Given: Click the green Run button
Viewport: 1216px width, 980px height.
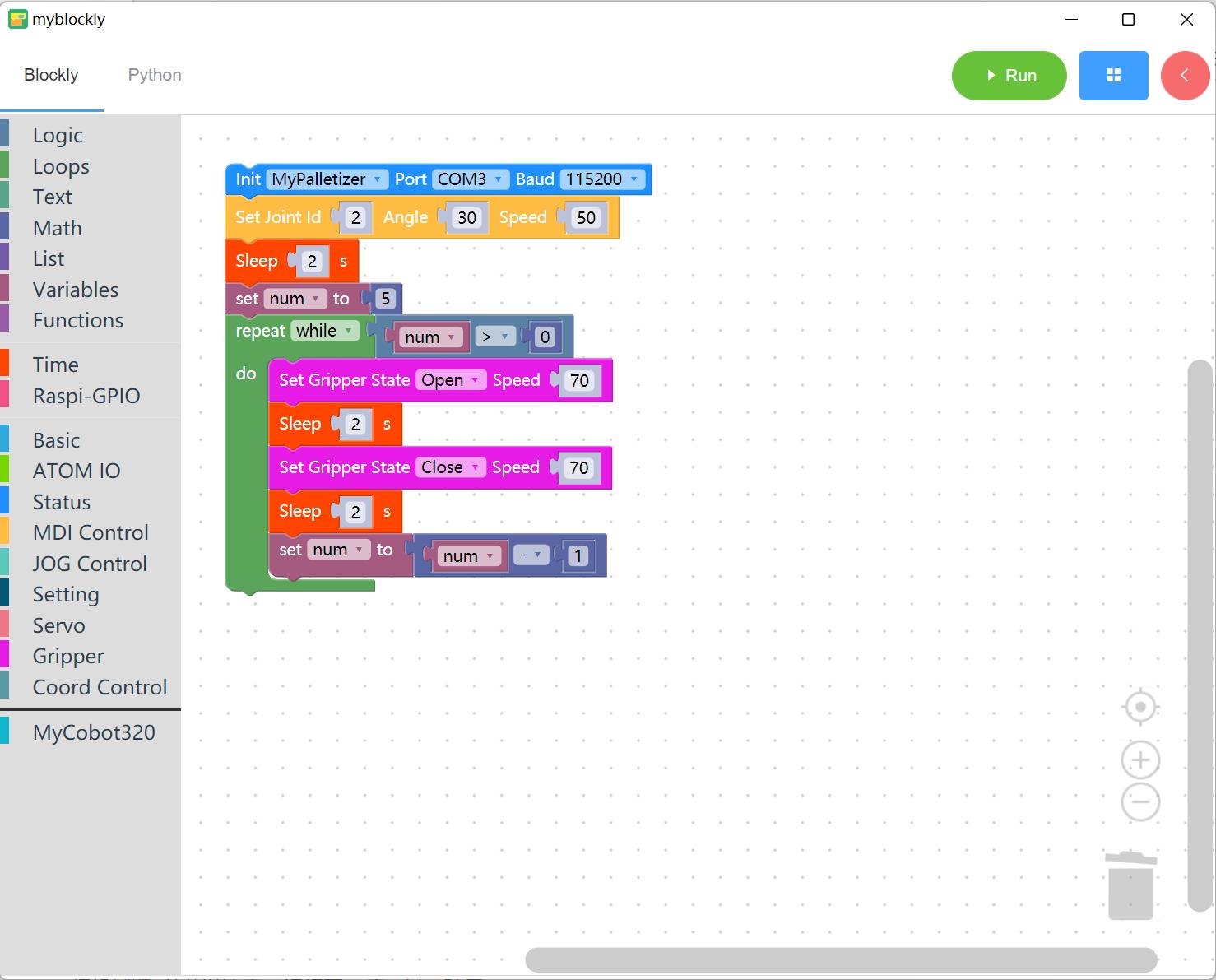Looking at the screenshot, I should (1009, 76).
